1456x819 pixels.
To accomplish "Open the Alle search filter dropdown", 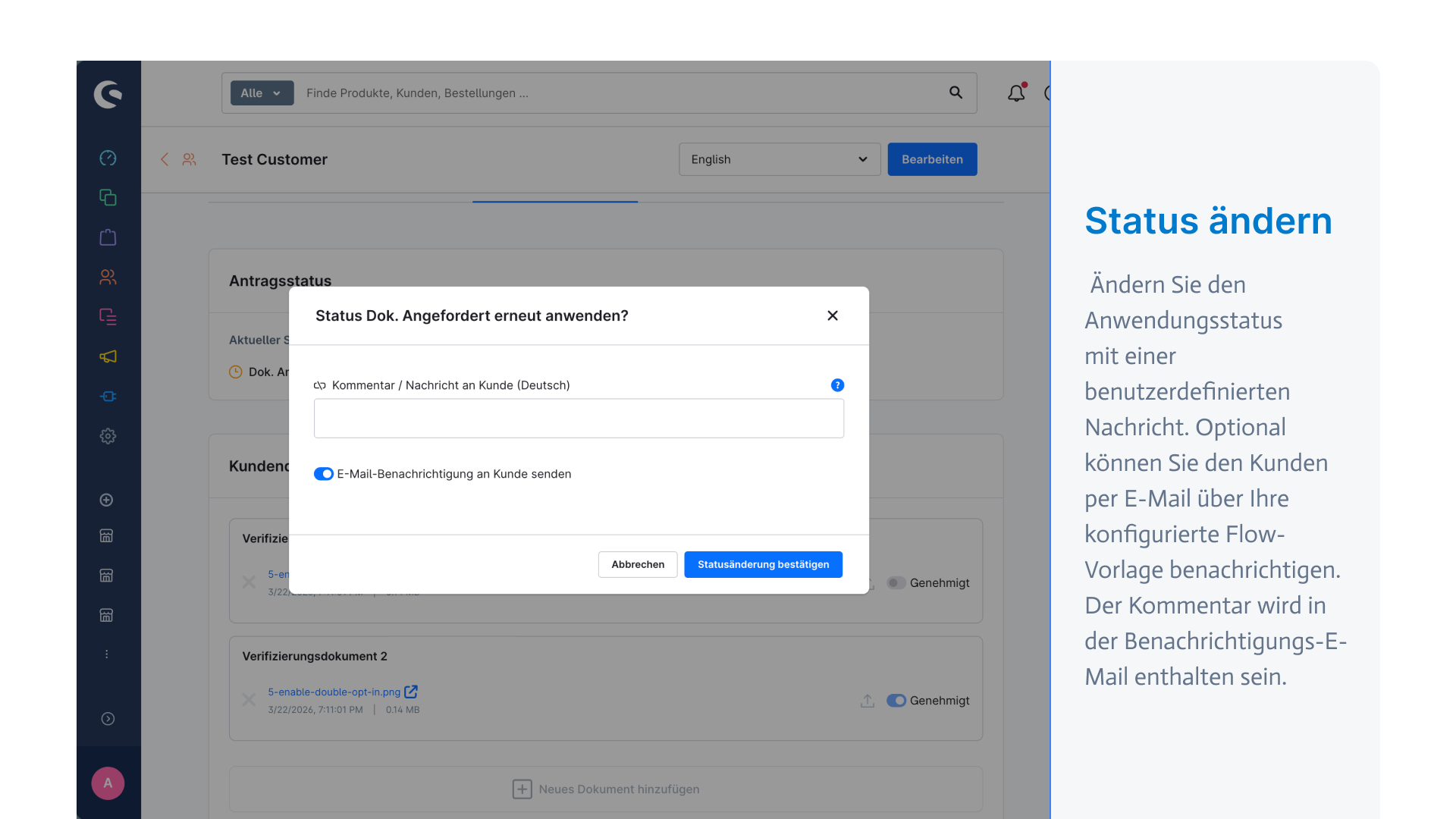I will (262, 93).
